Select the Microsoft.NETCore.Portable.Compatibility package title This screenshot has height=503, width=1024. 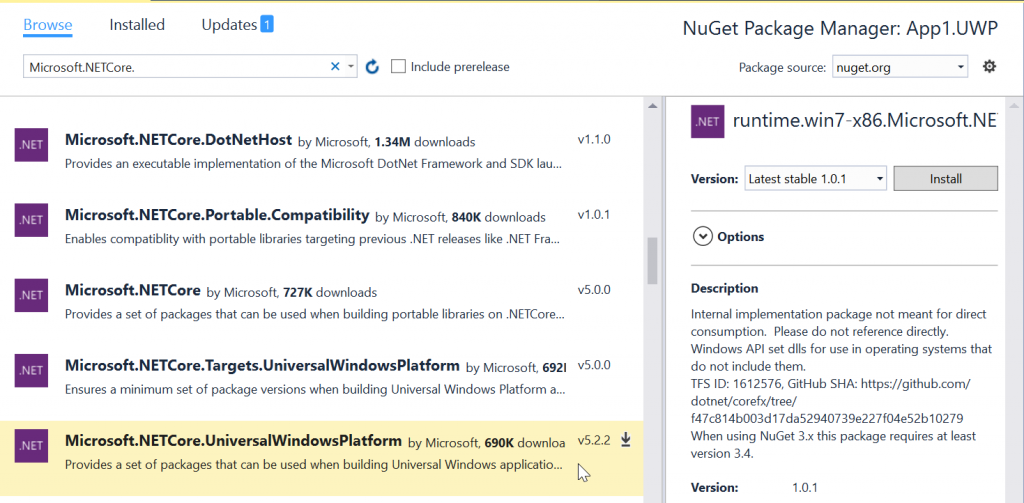(217, 215)
